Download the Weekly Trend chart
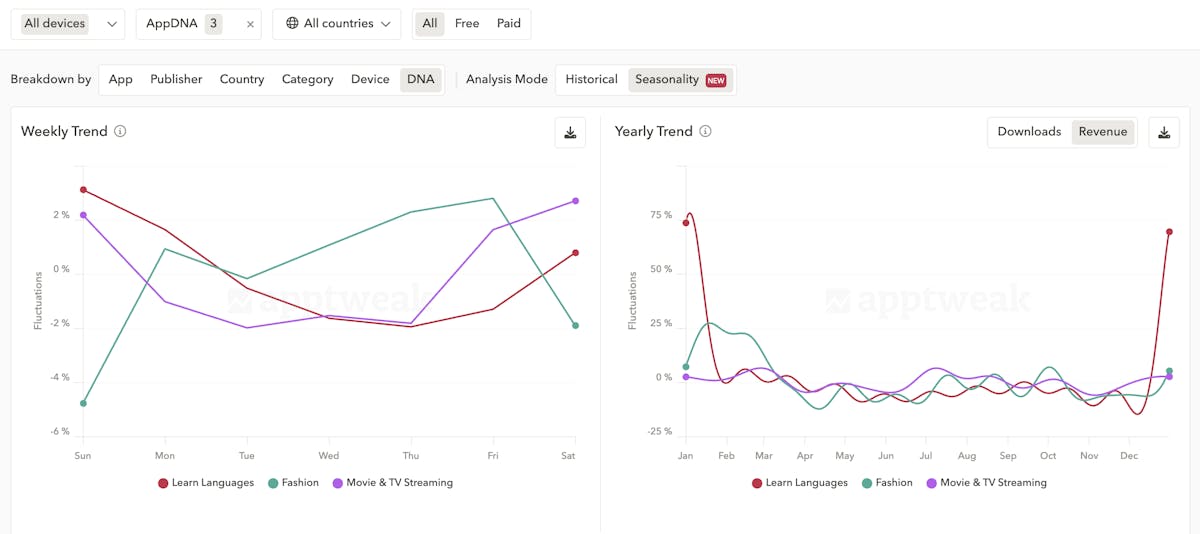1200x534 pixels. point(570,132)
